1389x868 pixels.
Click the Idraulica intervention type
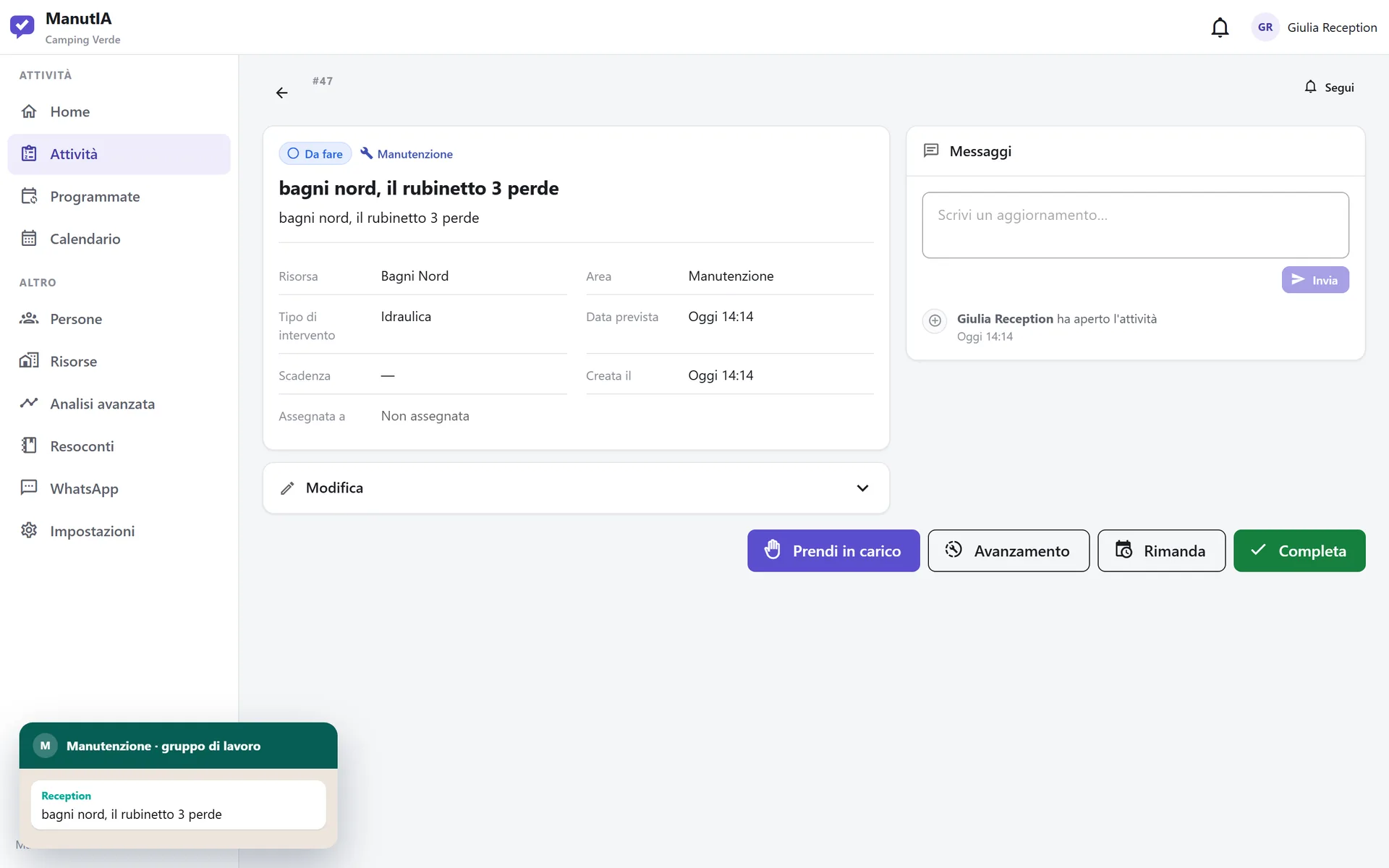pos(406,316)
